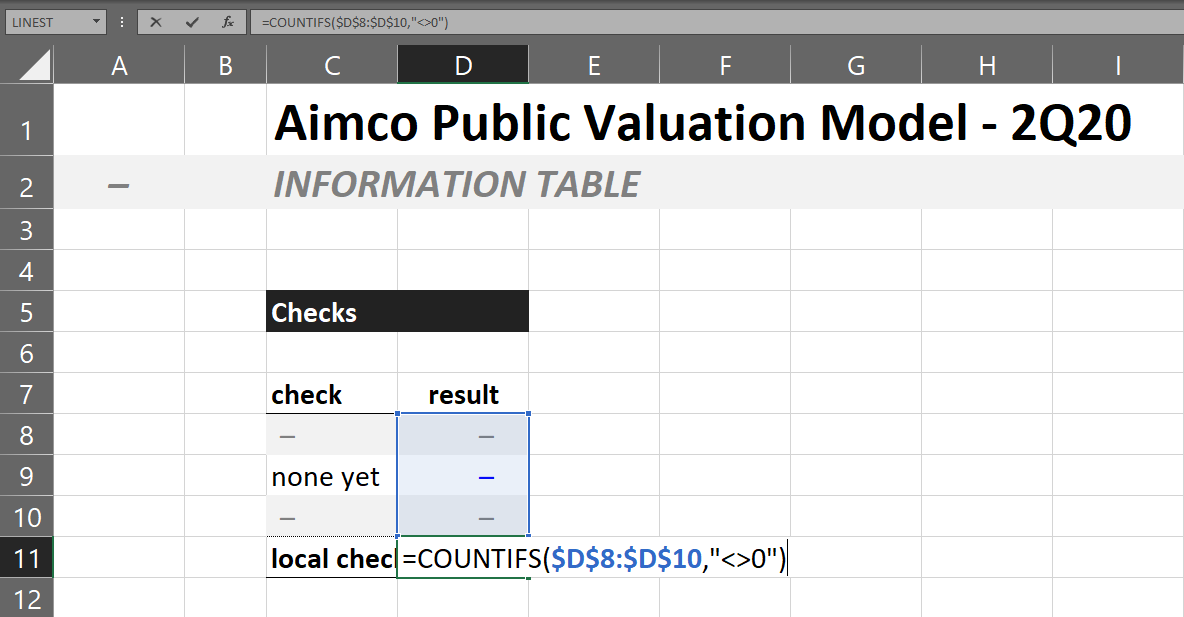The image size is (1184, 617).
Task: Click the 'none yet' cell
Action: click(331, 476)
